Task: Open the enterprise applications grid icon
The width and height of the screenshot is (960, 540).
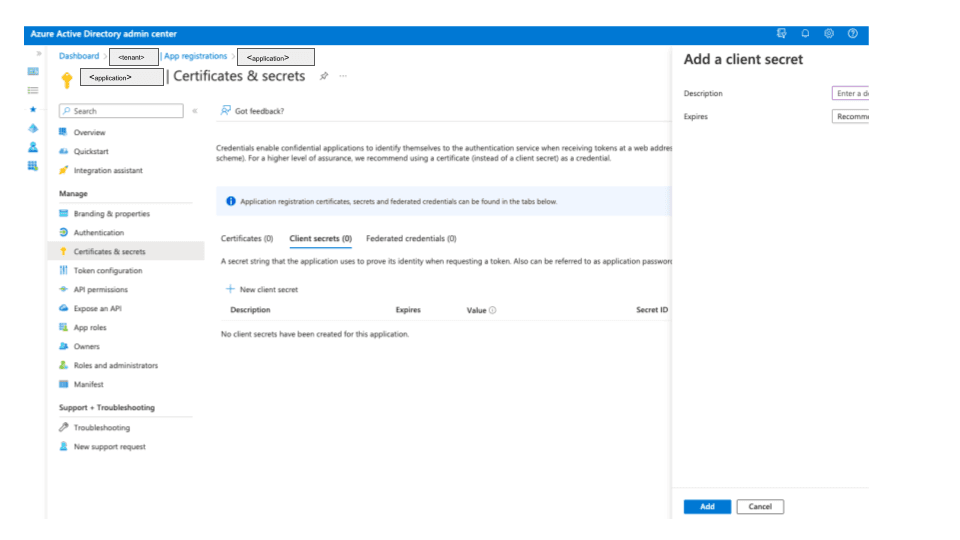Action: [x=33, y=166]
